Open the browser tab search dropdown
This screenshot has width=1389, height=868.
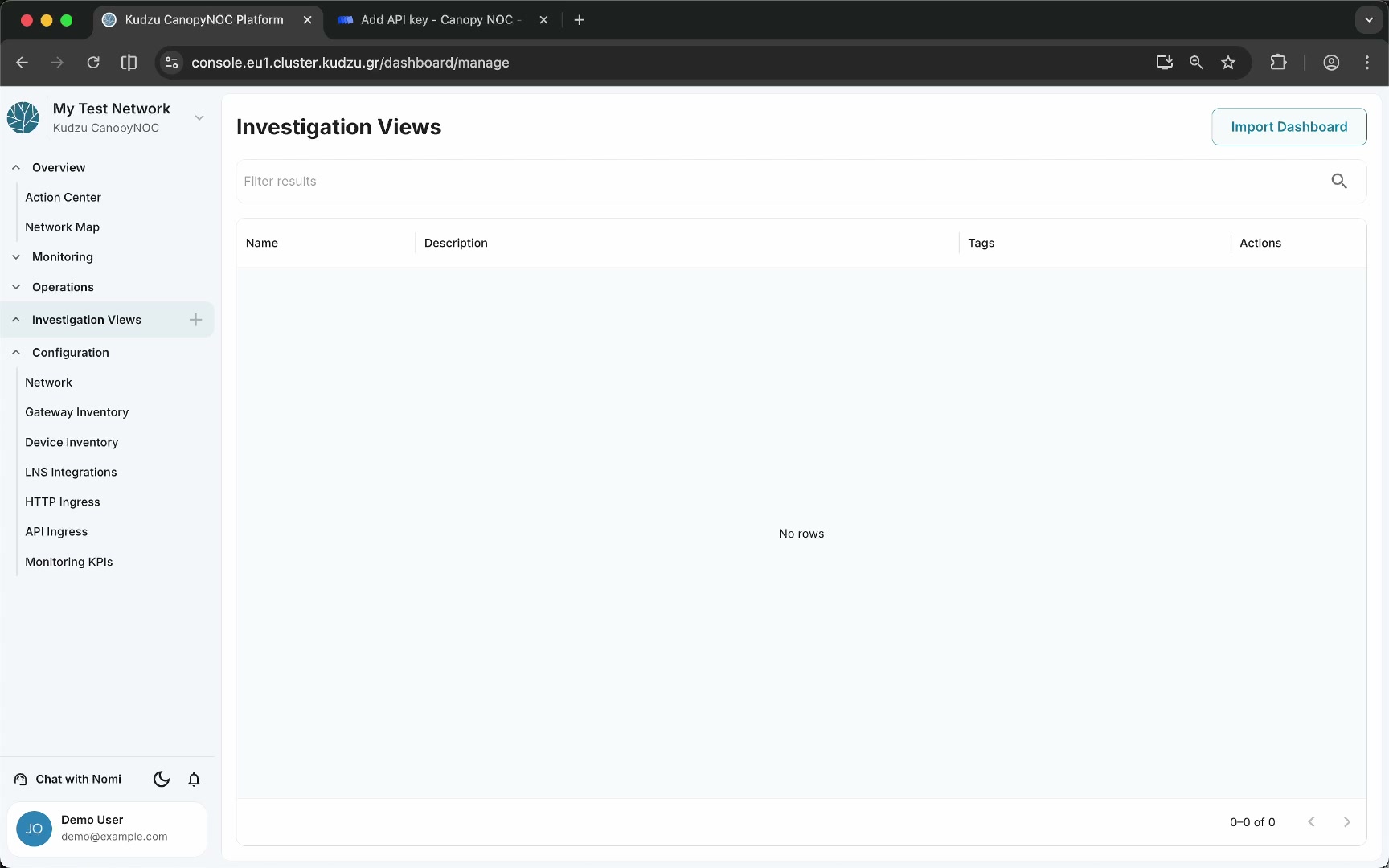(1368, 20)
